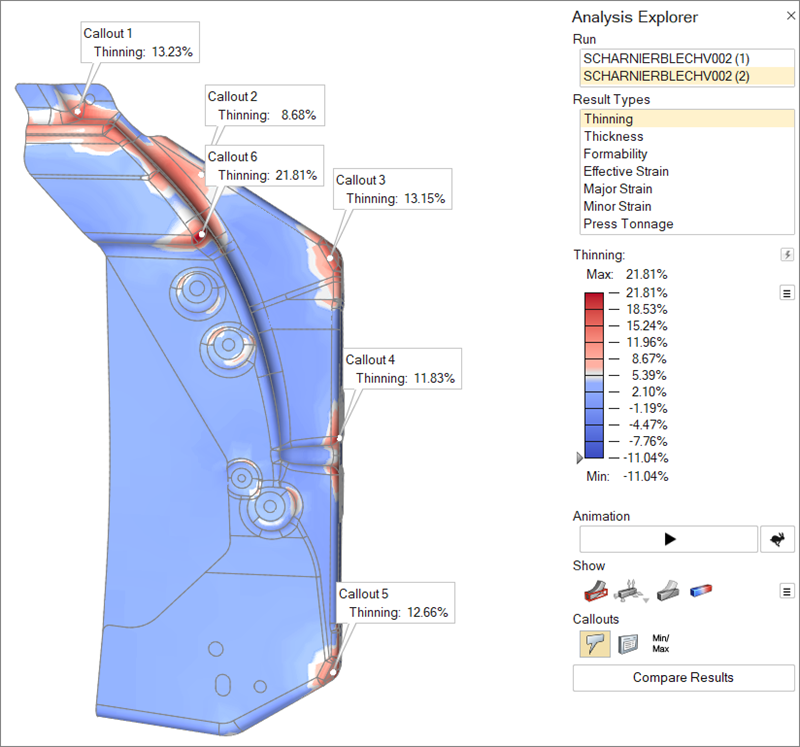Choose the Effective Strain result type
This screenshot has width=800, height=747.
tap(626, 171)
